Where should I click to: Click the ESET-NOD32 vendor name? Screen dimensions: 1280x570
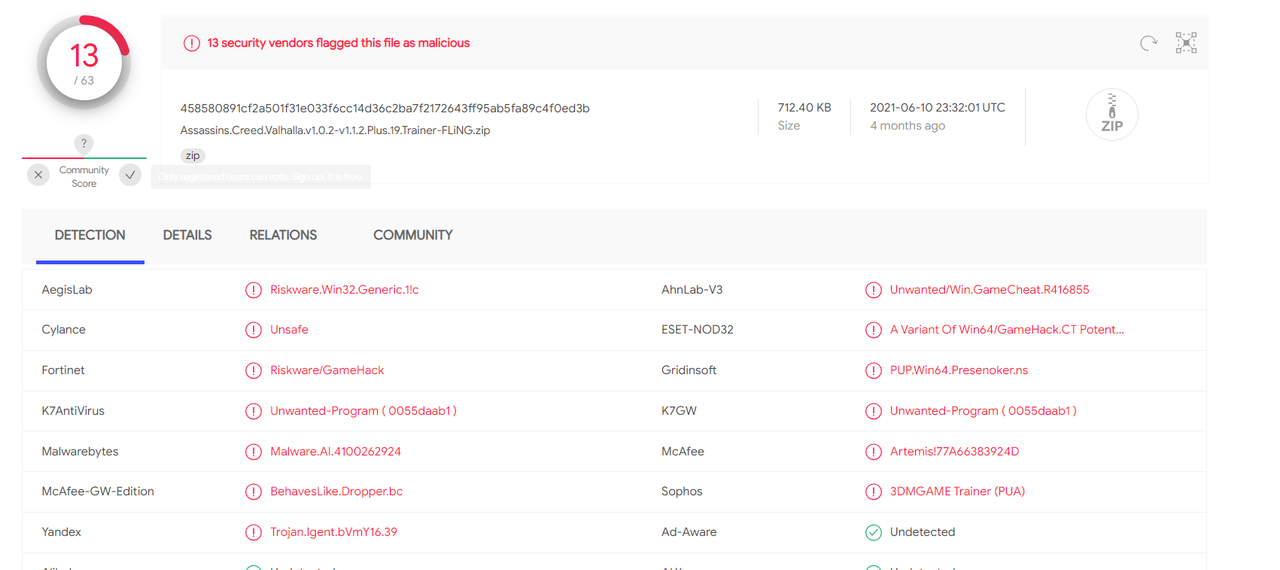[x=697, y=330]
